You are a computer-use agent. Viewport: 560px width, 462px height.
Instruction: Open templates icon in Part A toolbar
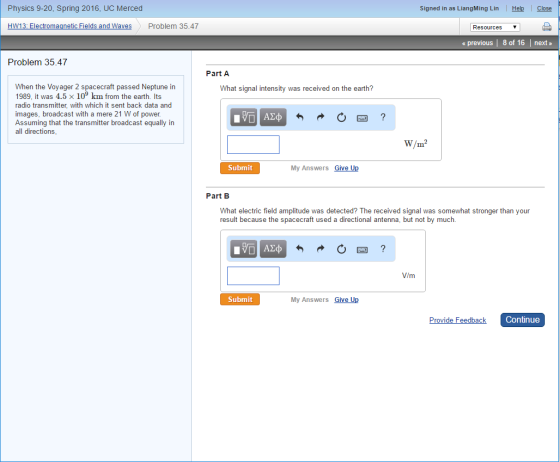243,117
